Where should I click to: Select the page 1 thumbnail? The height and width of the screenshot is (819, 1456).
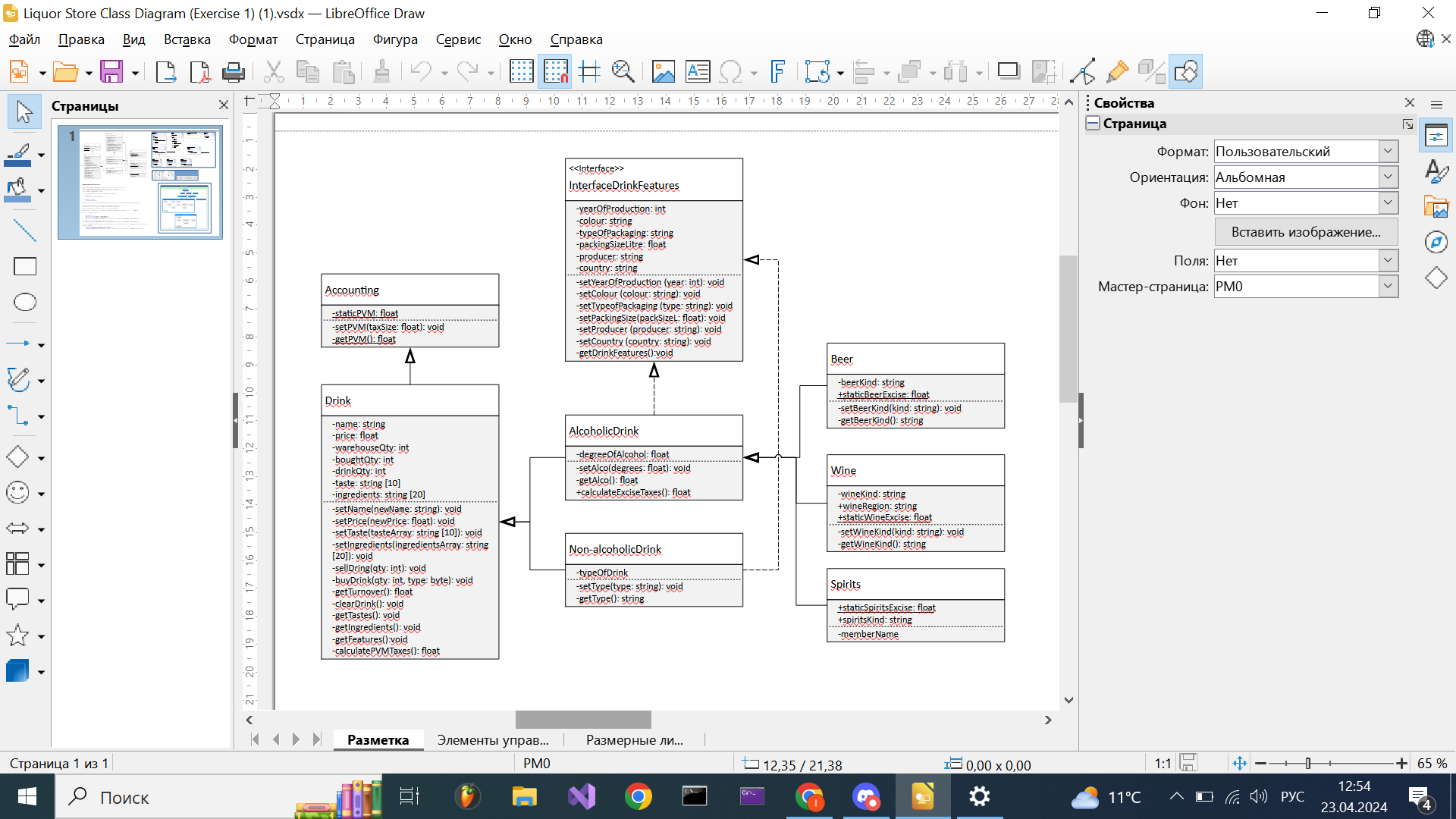140,183
